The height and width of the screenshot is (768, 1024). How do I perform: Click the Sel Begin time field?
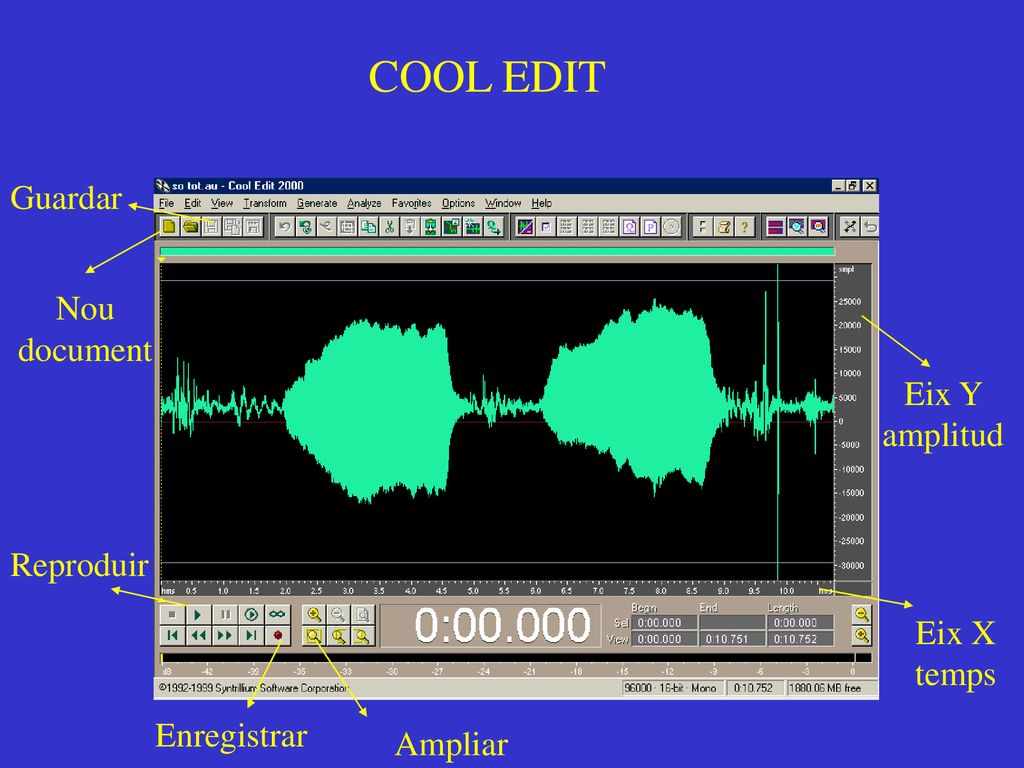[664, 623]
